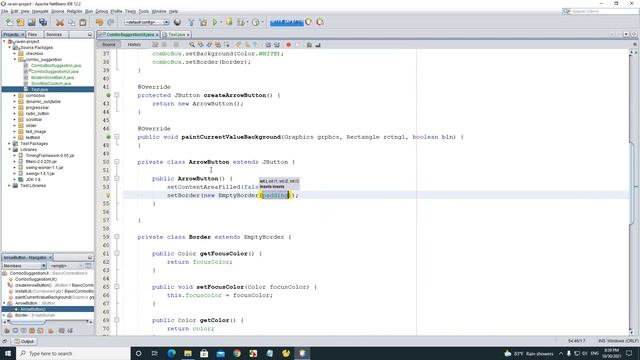Screen dimensions: 640x360
Task: Click the Clean and Build icon
Action: [x=203, y=22]
